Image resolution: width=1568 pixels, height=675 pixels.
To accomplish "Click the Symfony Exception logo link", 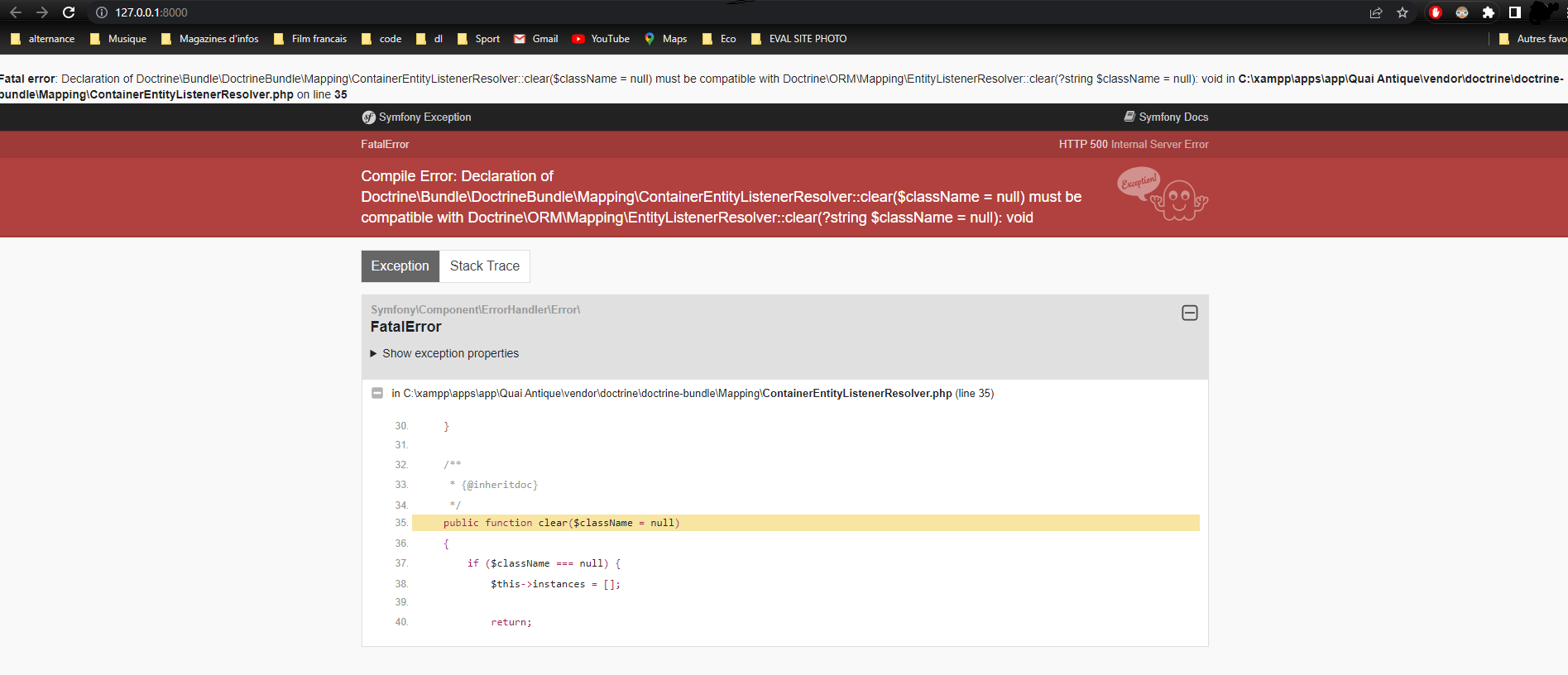I will tap(416, 117).
